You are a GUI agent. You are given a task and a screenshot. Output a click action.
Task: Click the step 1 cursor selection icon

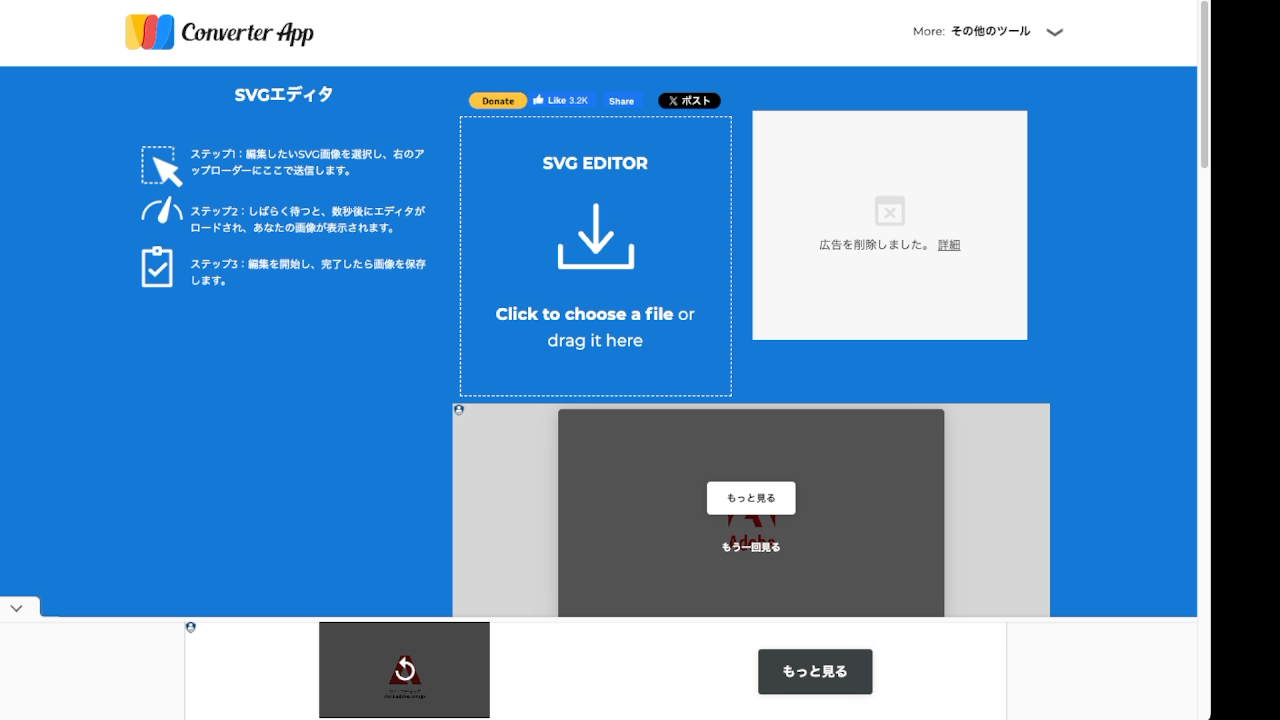161,166
